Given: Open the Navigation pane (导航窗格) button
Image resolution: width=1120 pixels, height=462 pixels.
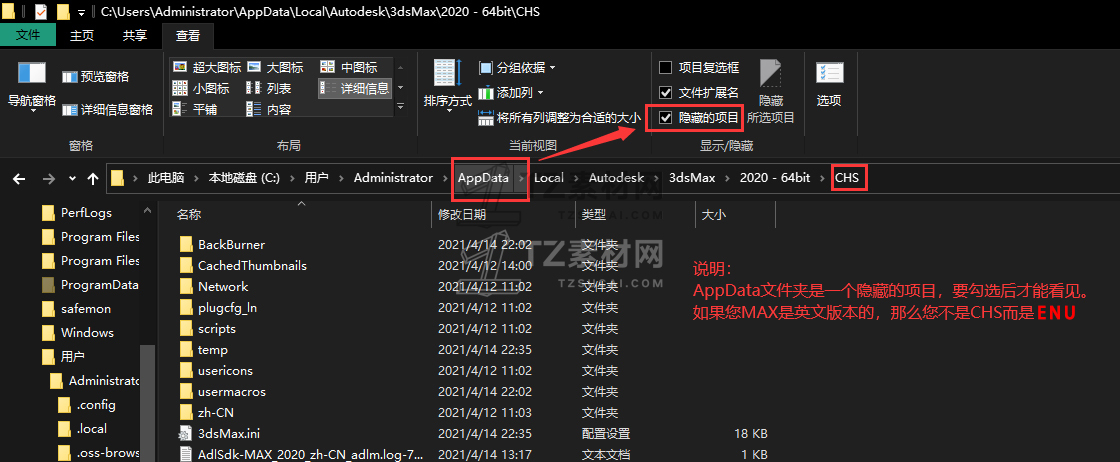Looking at the screenshot, I should (x=31, y=86).
